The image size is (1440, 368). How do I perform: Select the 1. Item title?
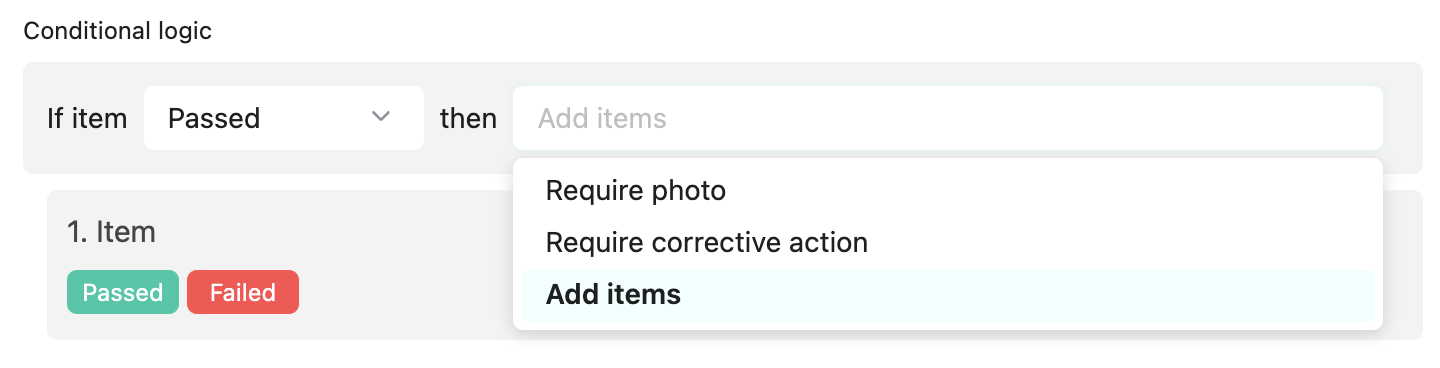tap(111, 232)
